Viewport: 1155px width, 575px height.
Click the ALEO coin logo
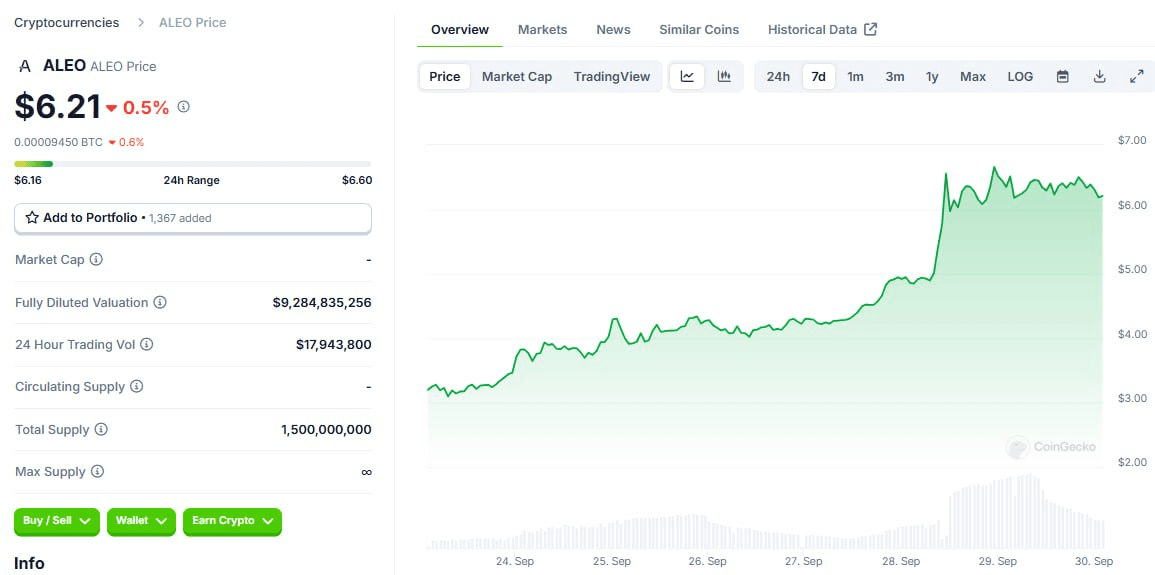25,66
